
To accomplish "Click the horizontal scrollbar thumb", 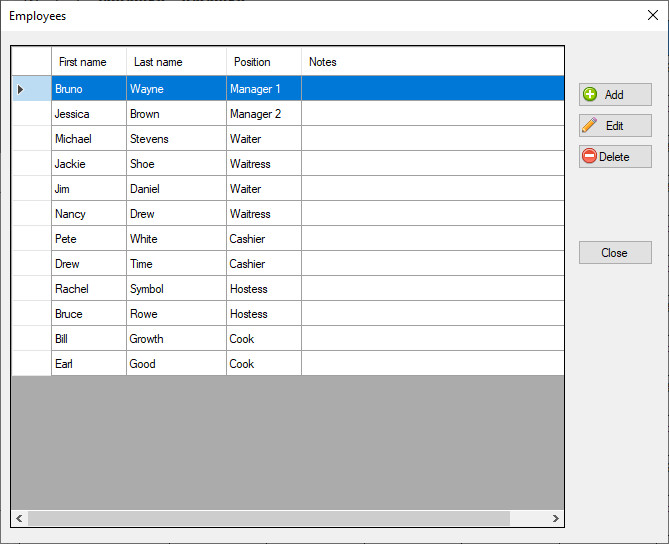I will click(269, 518).
